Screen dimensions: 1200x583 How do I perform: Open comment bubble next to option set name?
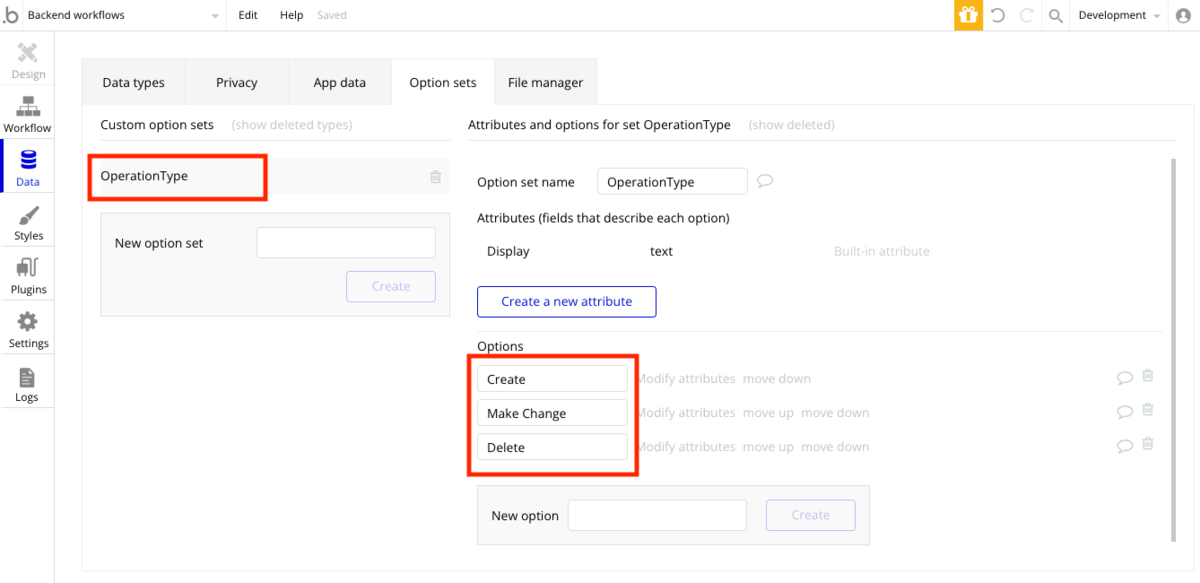765,181
